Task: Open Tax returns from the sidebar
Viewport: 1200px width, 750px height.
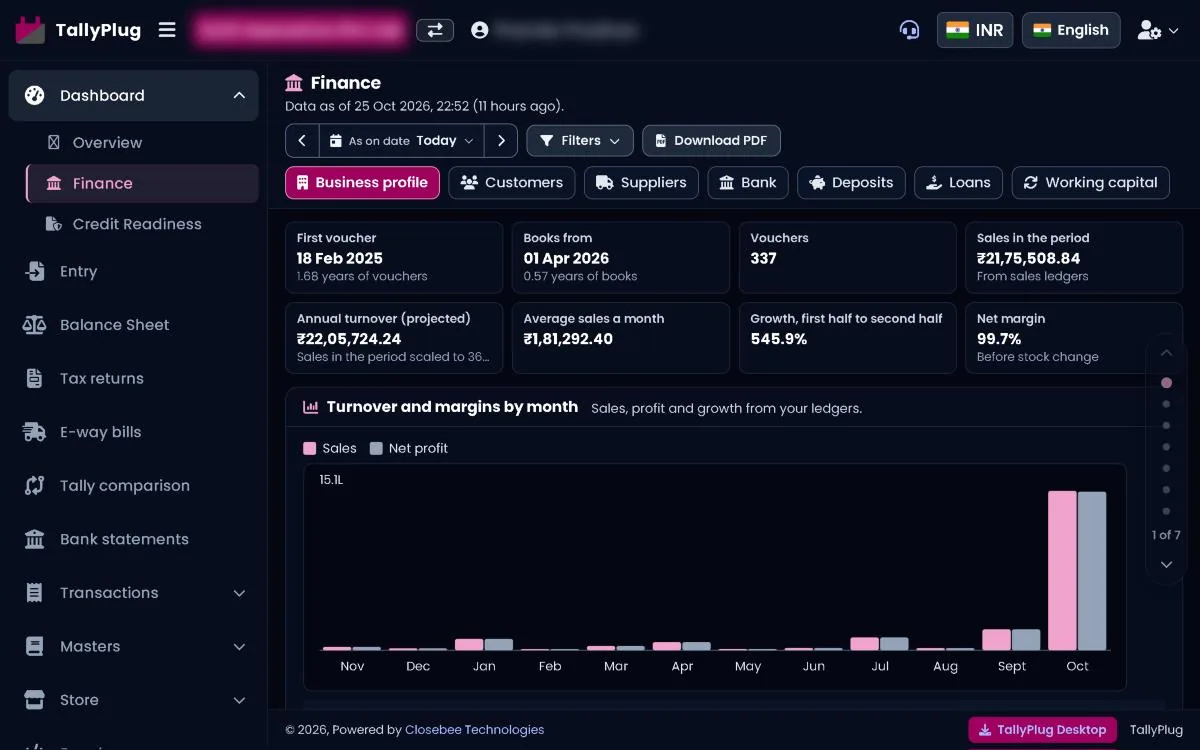Action: click(134, 378)
